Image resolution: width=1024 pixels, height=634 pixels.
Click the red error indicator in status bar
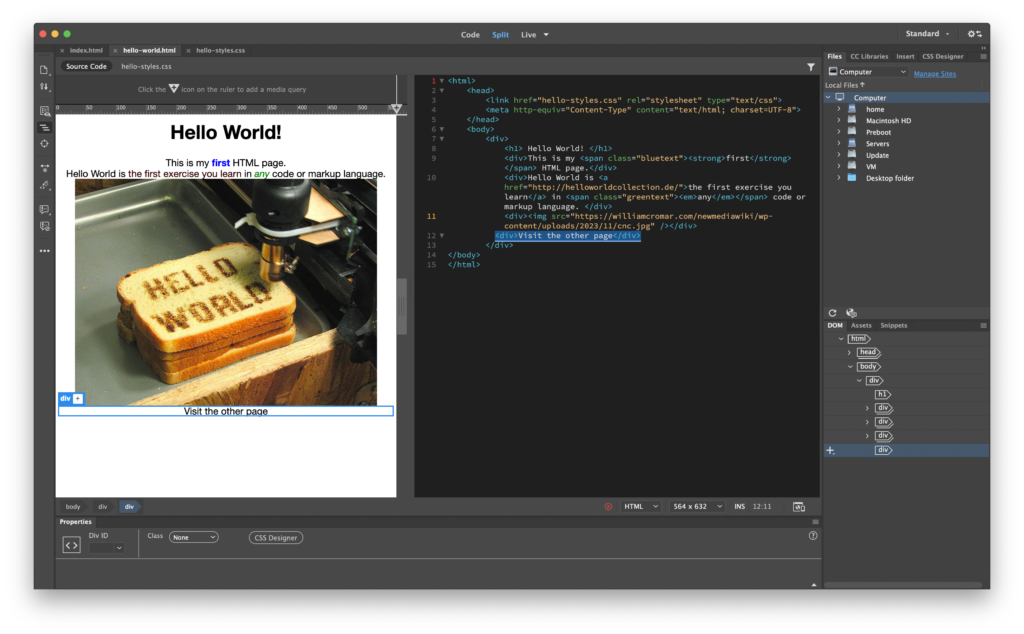click(608, 507)
